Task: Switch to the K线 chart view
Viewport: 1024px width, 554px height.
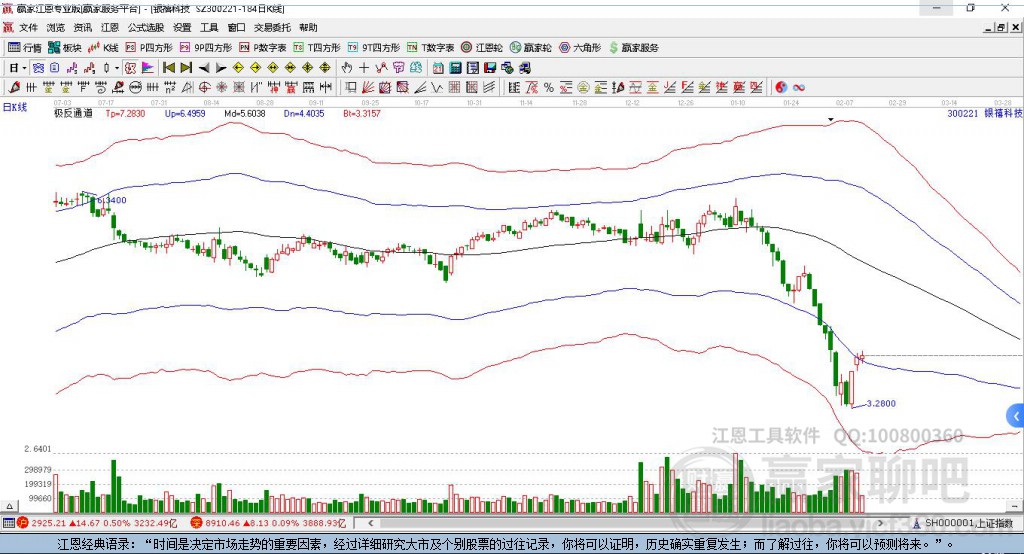Action: pos(103,48)
